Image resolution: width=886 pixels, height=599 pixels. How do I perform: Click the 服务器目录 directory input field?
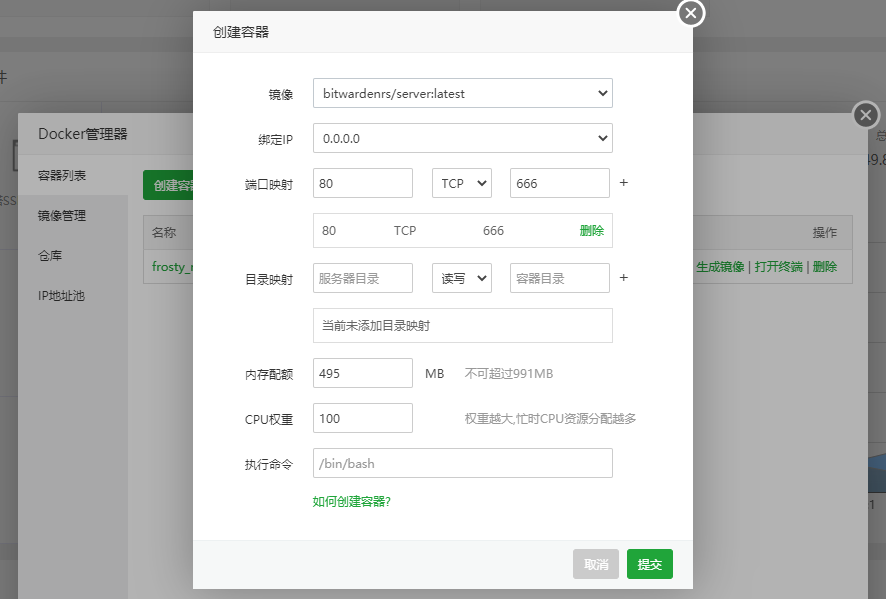(x=362, y=278)
